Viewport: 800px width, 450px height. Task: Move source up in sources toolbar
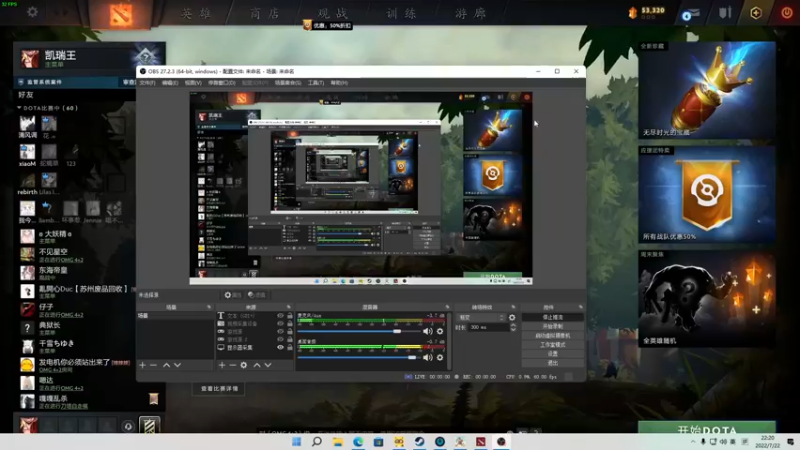pos(257,365)
